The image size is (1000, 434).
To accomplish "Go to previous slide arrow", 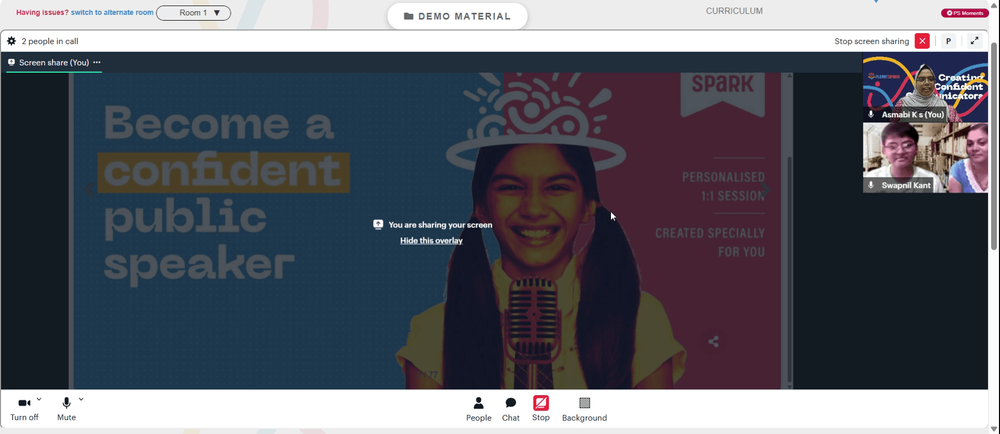I will [89, 190].
